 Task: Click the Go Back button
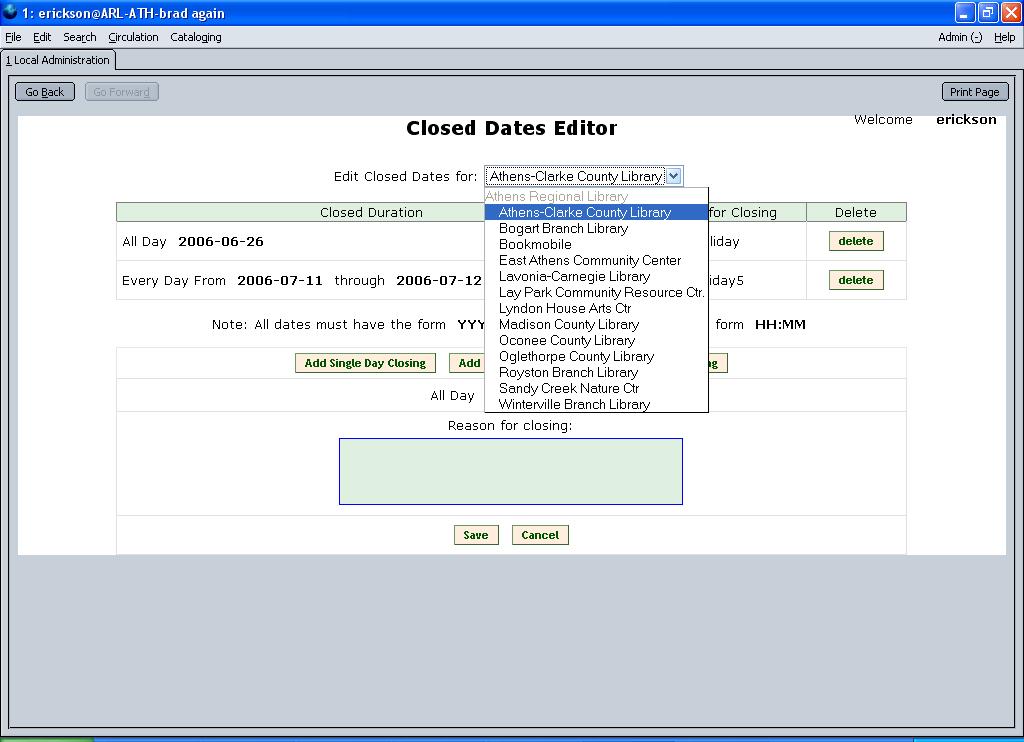point(45,92)
